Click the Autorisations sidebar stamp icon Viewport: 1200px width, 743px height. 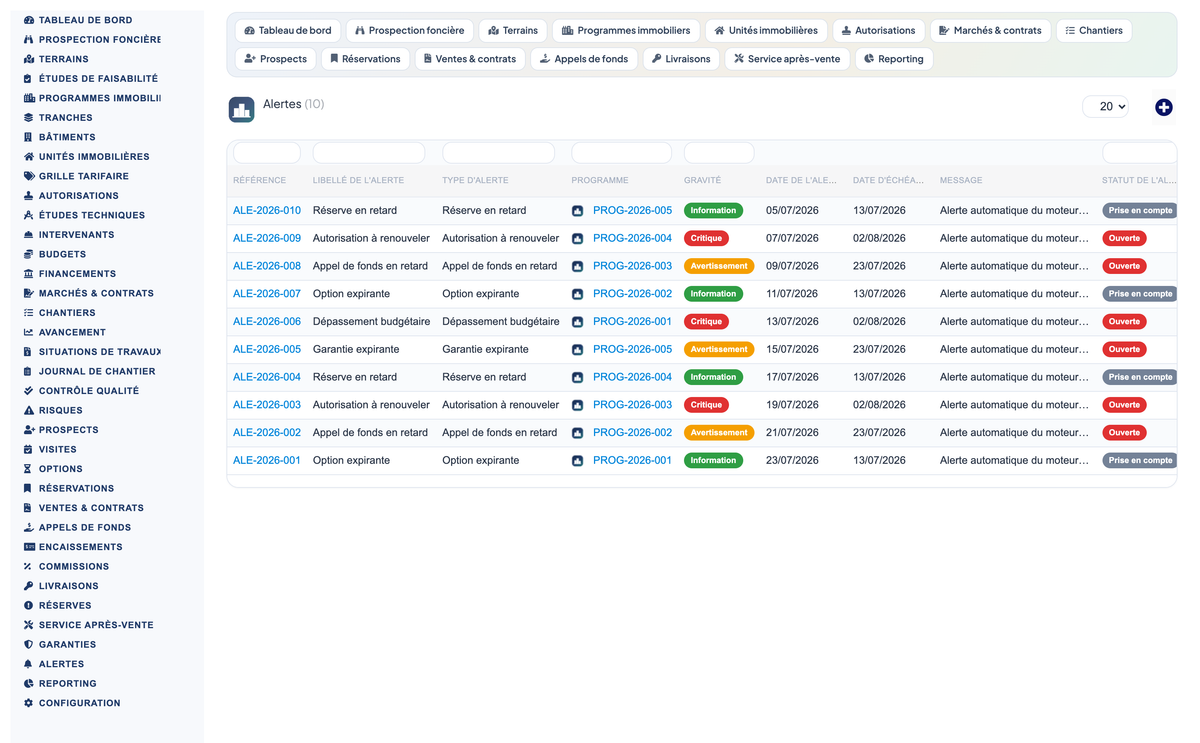[29, 196]
